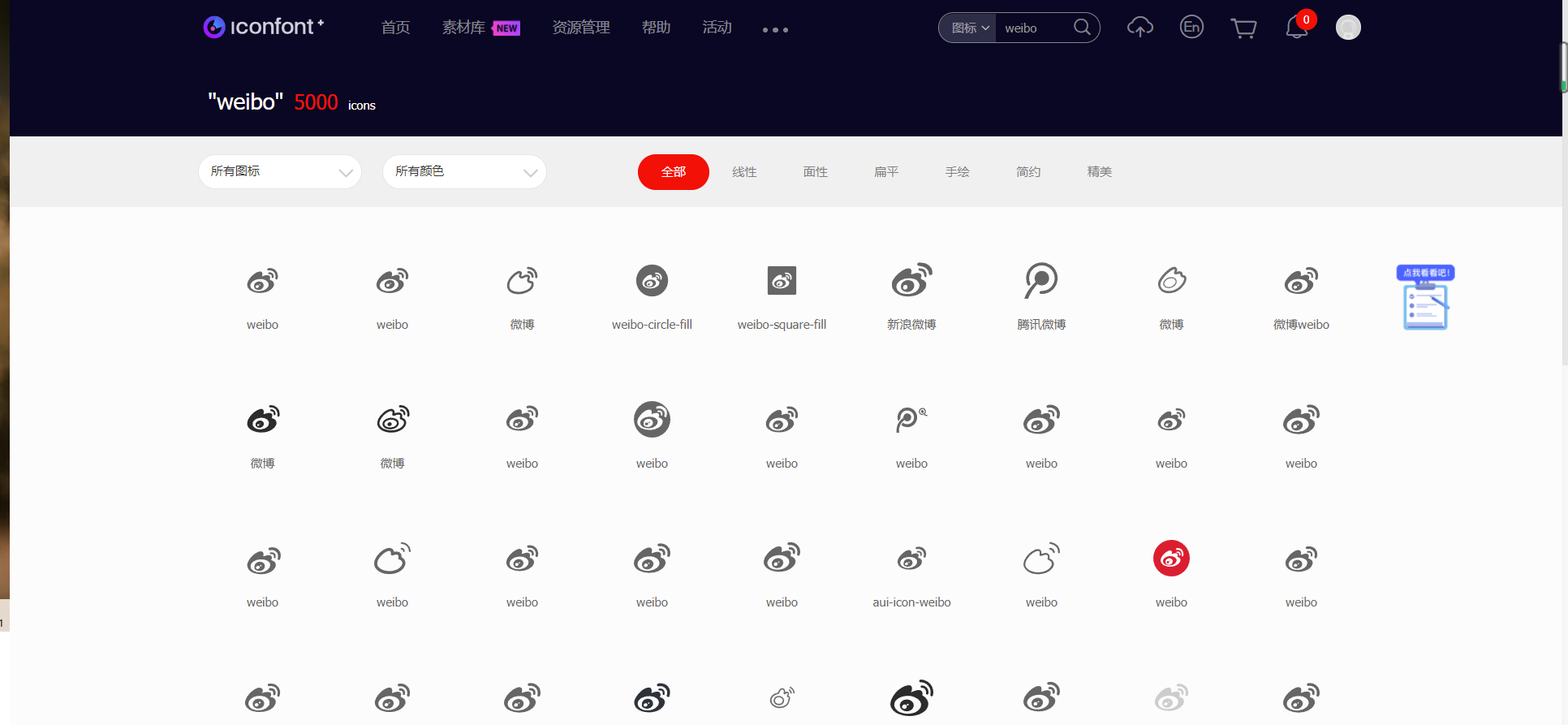
Task: Select the 手绘 style filter
Action: coord(958,172)
